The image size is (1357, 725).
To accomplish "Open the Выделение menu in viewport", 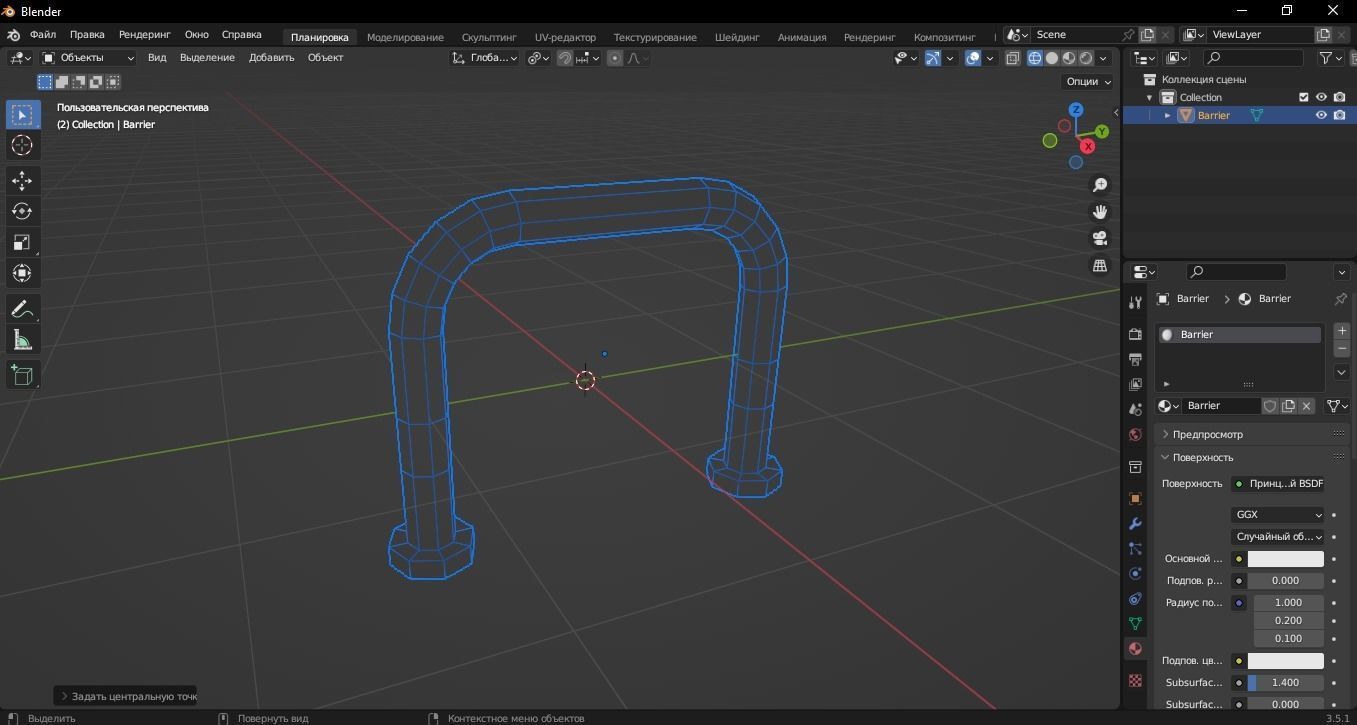I will (x=207, y=58).
